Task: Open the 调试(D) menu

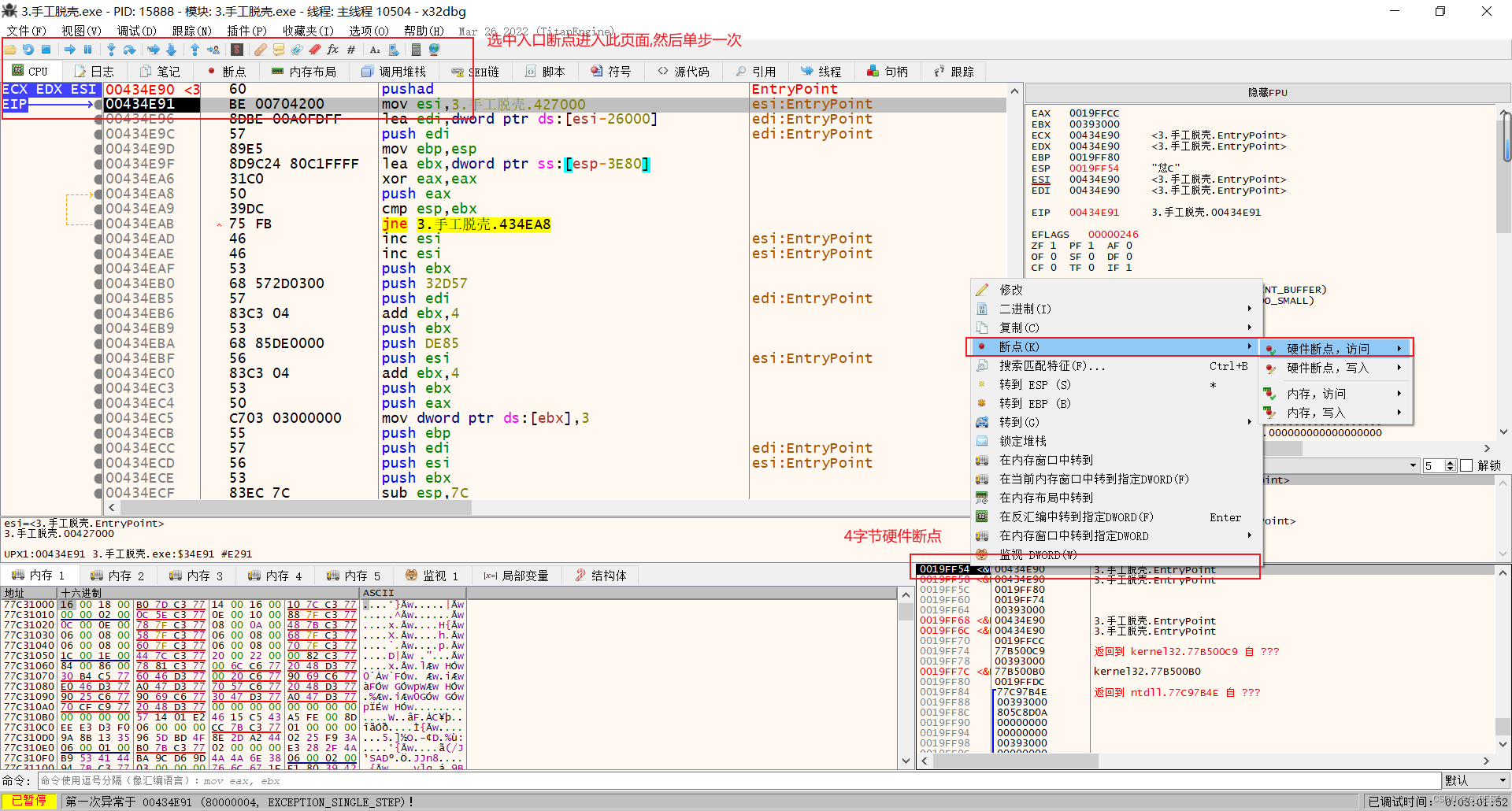Action: coord(136,31)
